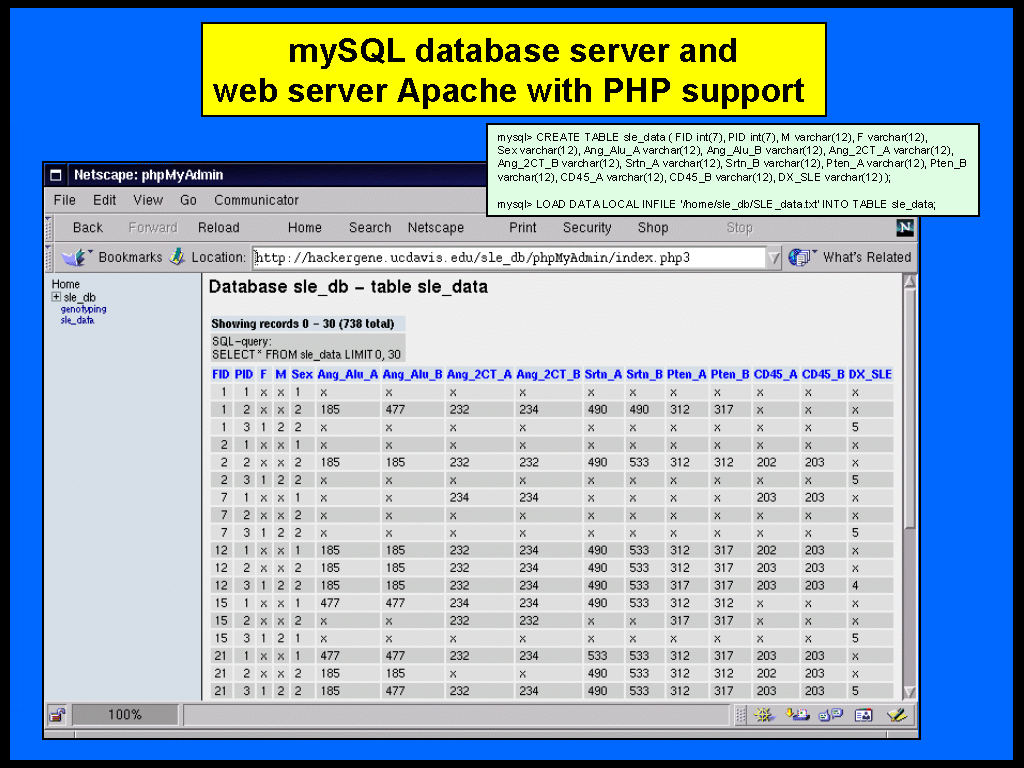Open the Address Book component bar icon
1024x768 pixels.
(x=863, y=715)
